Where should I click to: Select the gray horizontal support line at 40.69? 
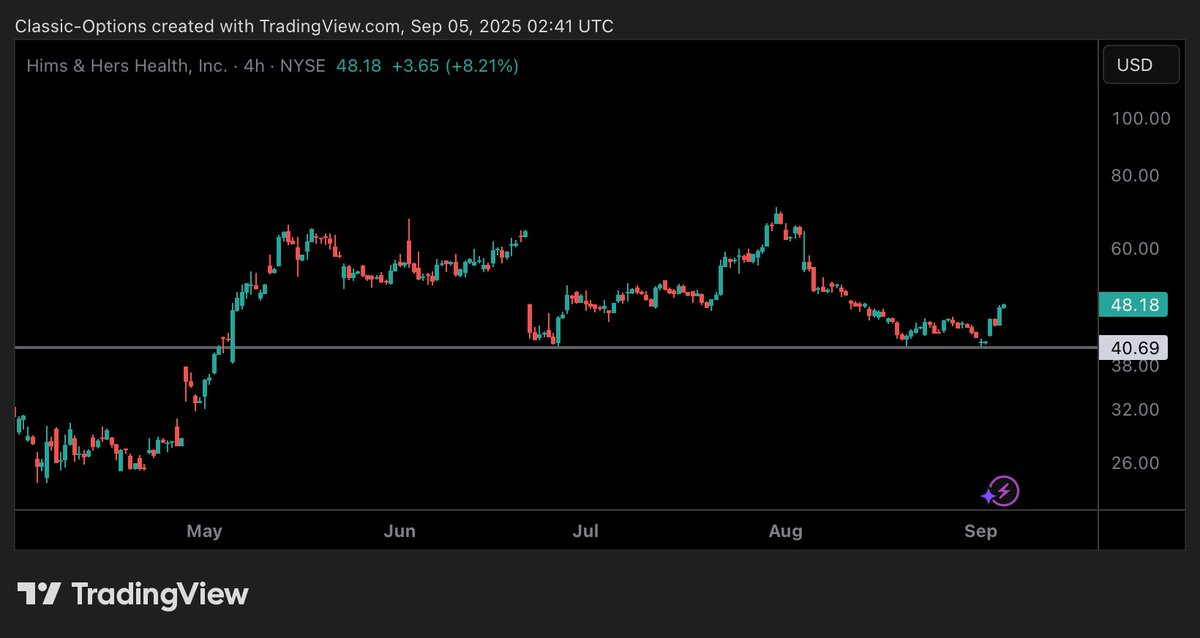[556, 347]
